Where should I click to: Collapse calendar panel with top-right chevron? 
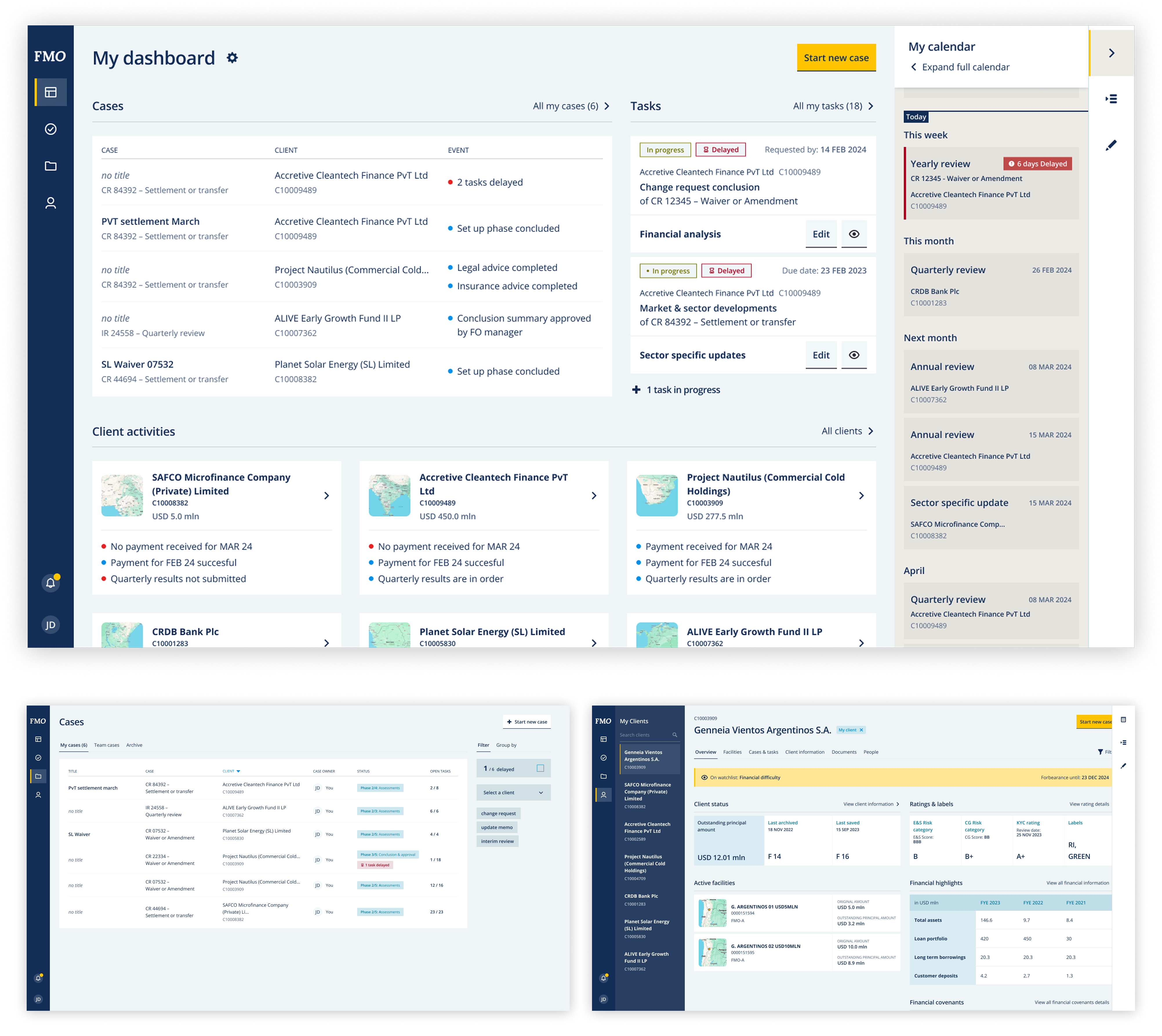[1111, 53]
